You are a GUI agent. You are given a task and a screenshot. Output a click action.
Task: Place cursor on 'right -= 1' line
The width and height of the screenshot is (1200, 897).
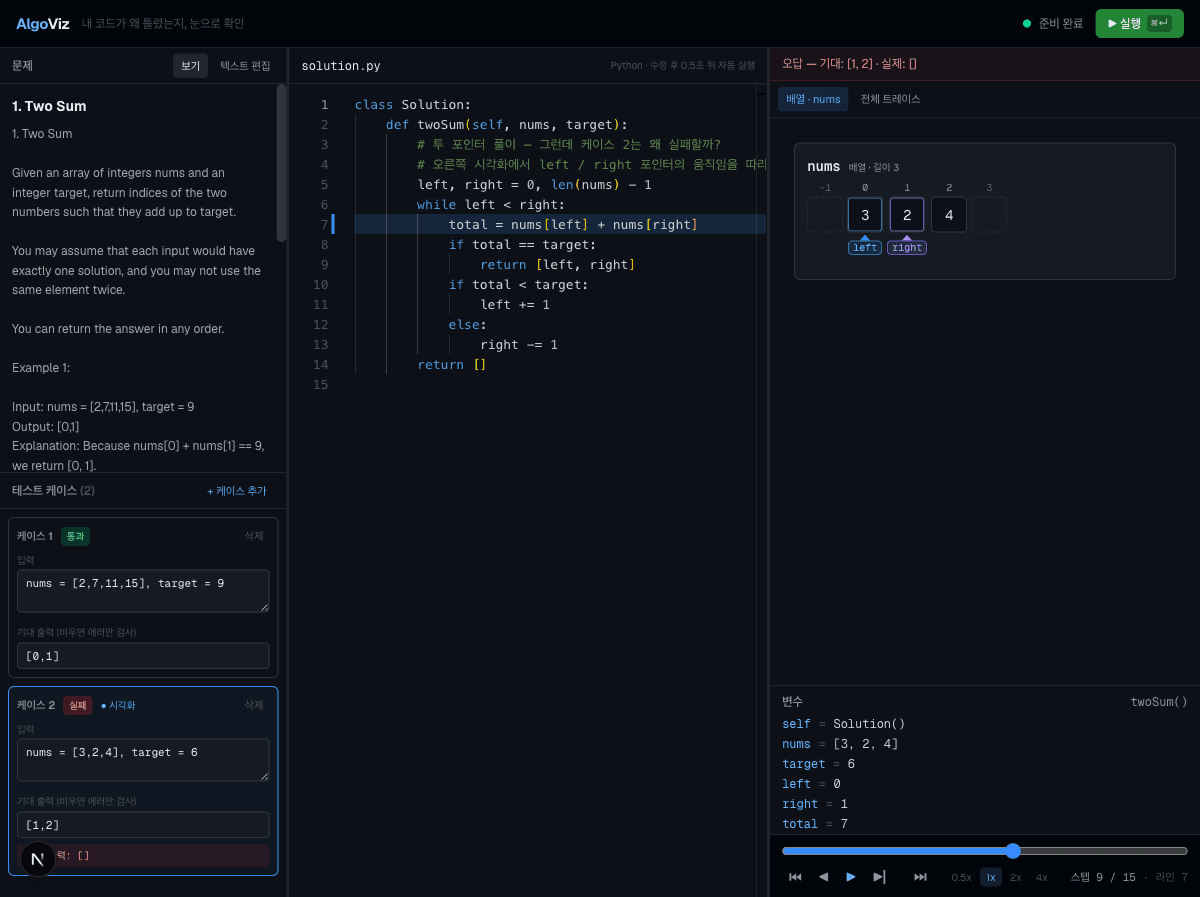(x=519, y=344)
